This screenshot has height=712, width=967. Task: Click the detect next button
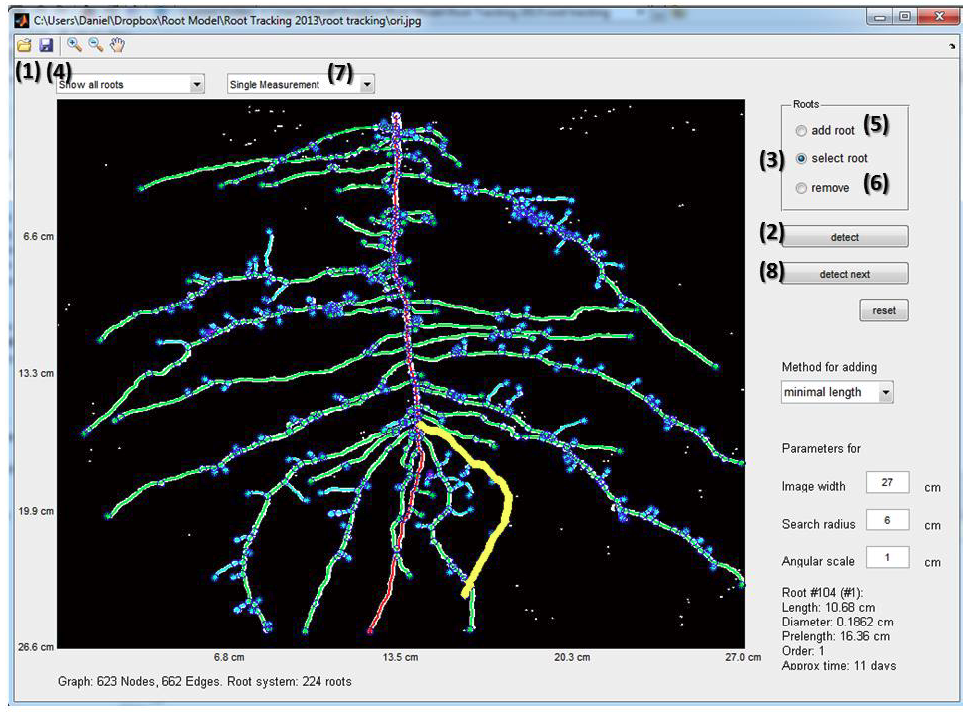pyautogui.click(x=845, y=274)
